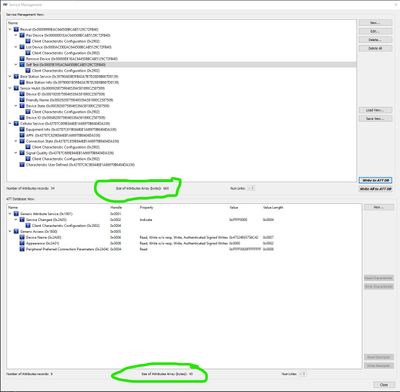Click the Cellular Service icon

(x=16, y=123)
